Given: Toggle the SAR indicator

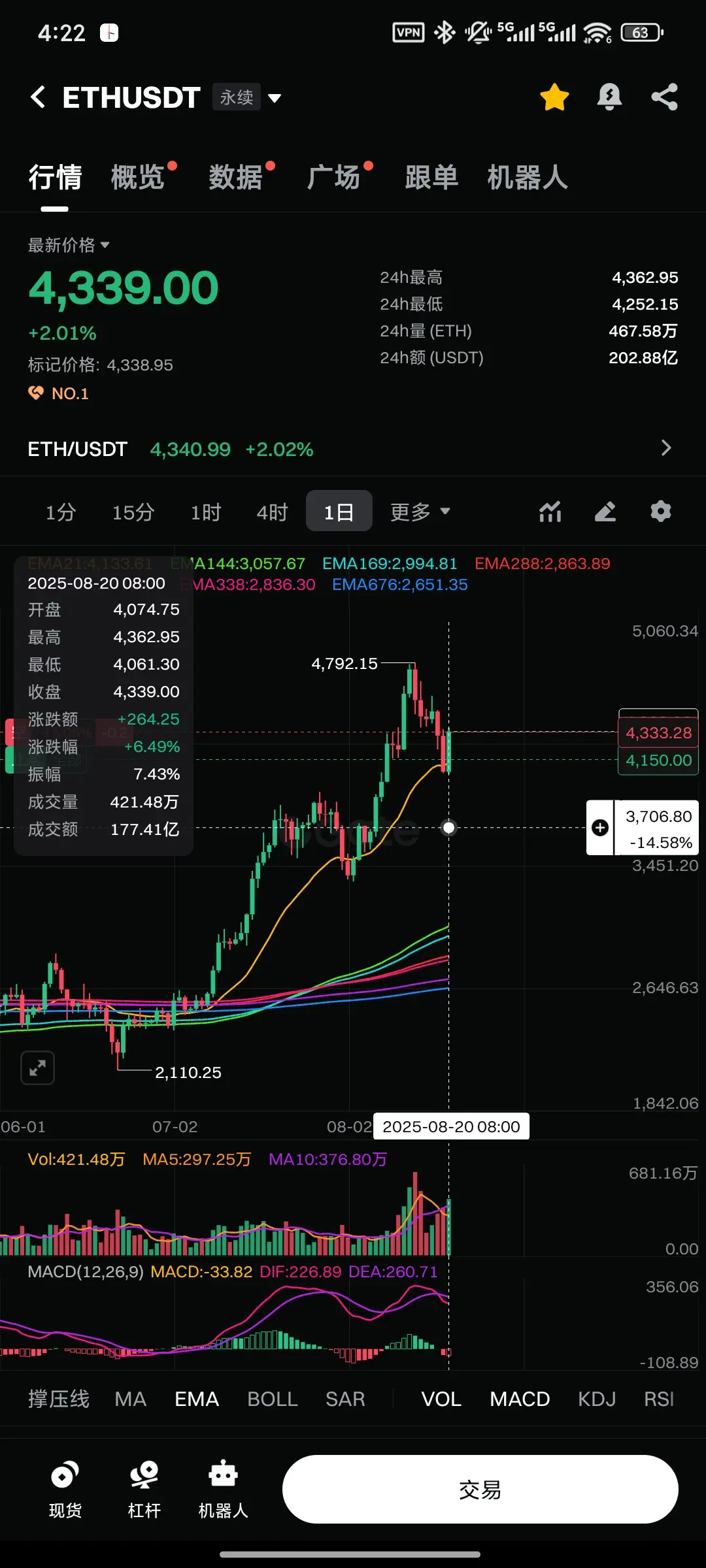Looking at the screenshot, I should pyautogui.click(x=345, y=1399).
